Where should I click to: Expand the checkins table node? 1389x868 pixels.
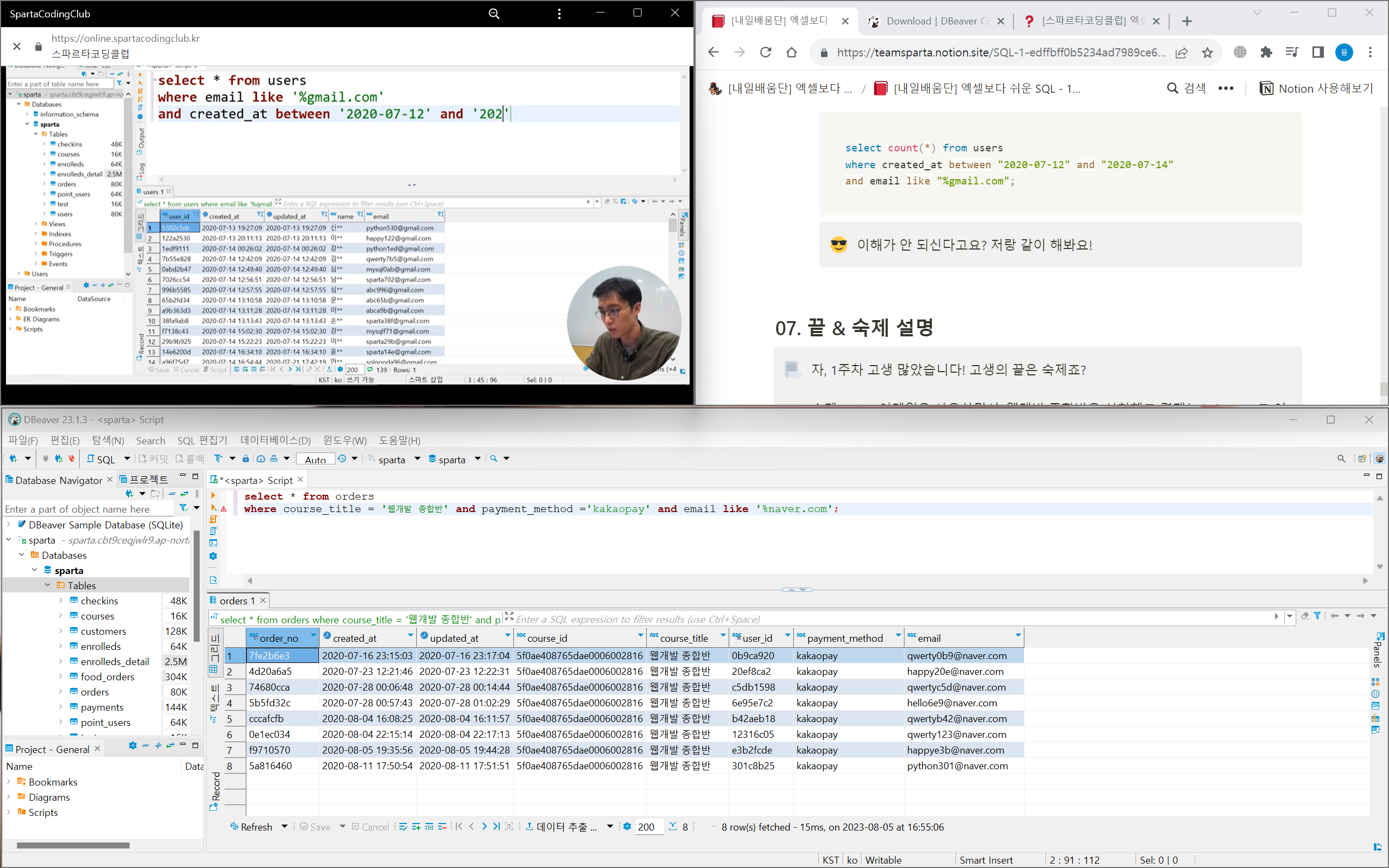click(x=60, y=601)
